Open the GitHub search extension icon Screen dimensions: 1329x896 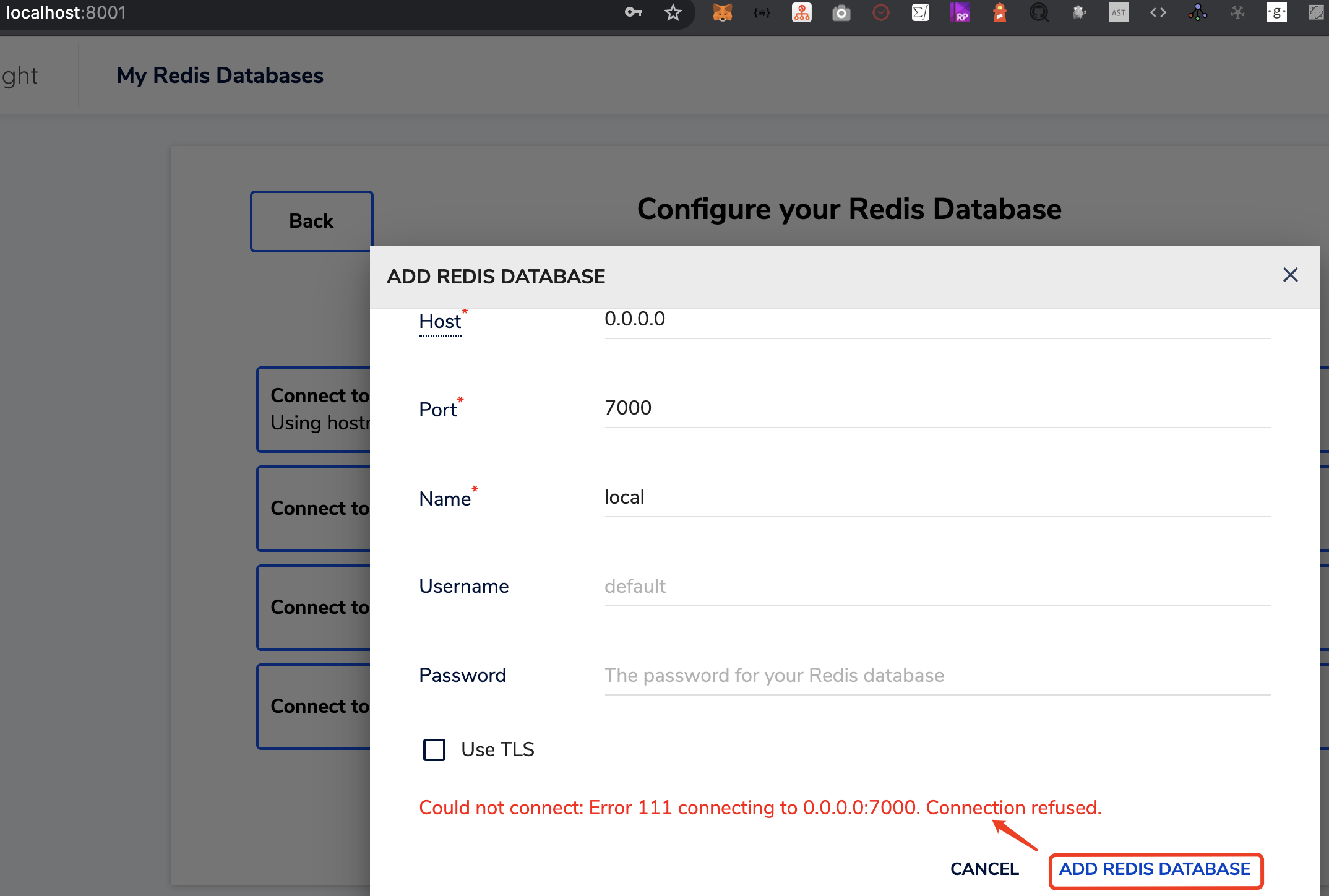[1039, 13]
